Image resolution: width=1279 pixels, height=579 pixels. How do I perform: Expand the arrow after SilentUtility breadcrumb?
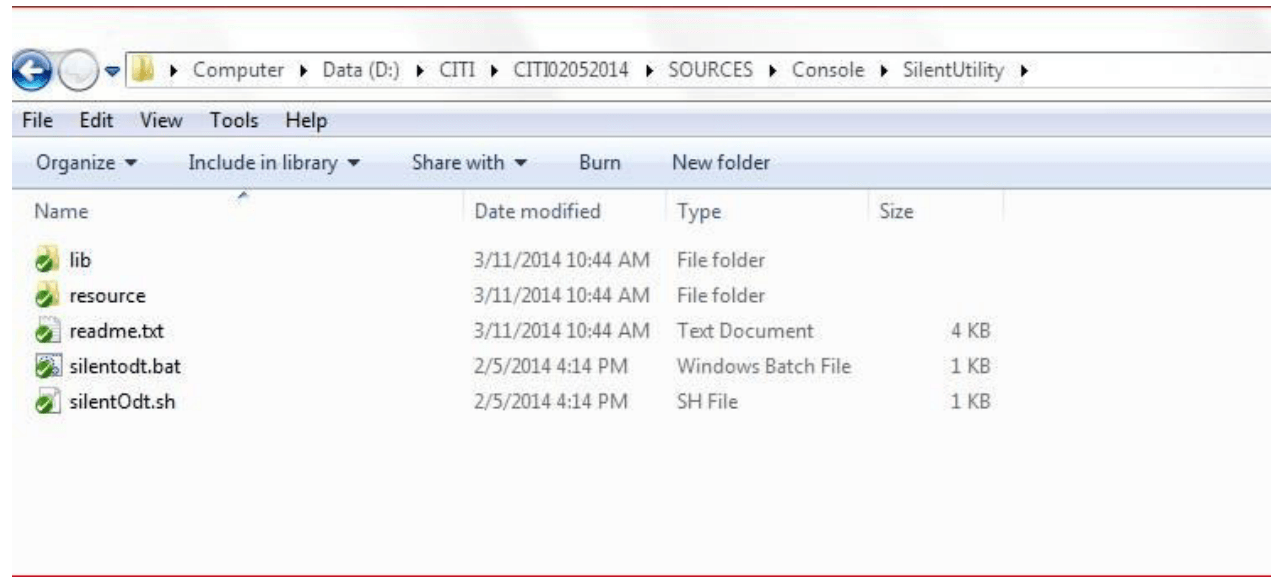coord(1023,72)
